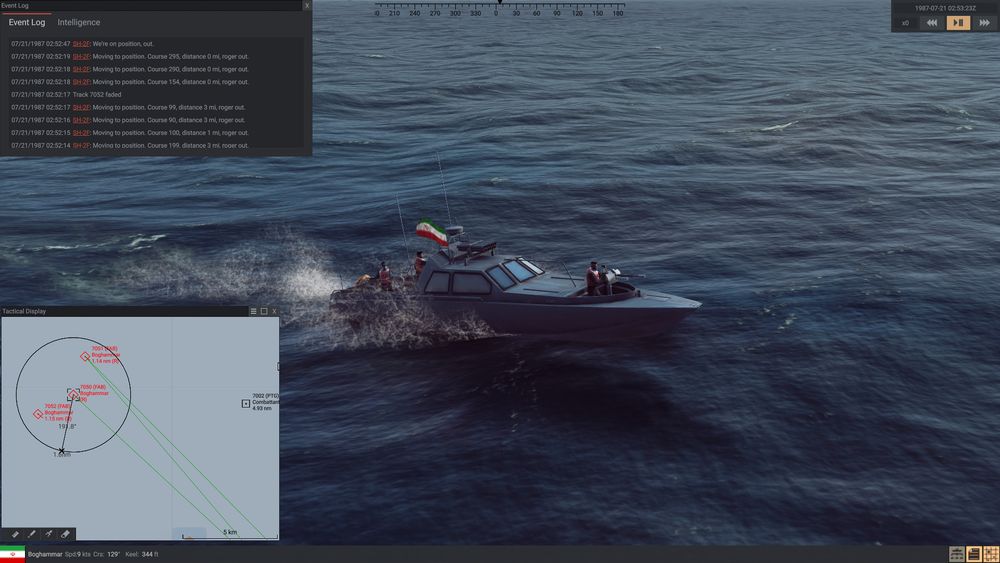1000x563 pixels.
Task: Slow down time with rewind arrows button
Action: (x=932, y=23)
